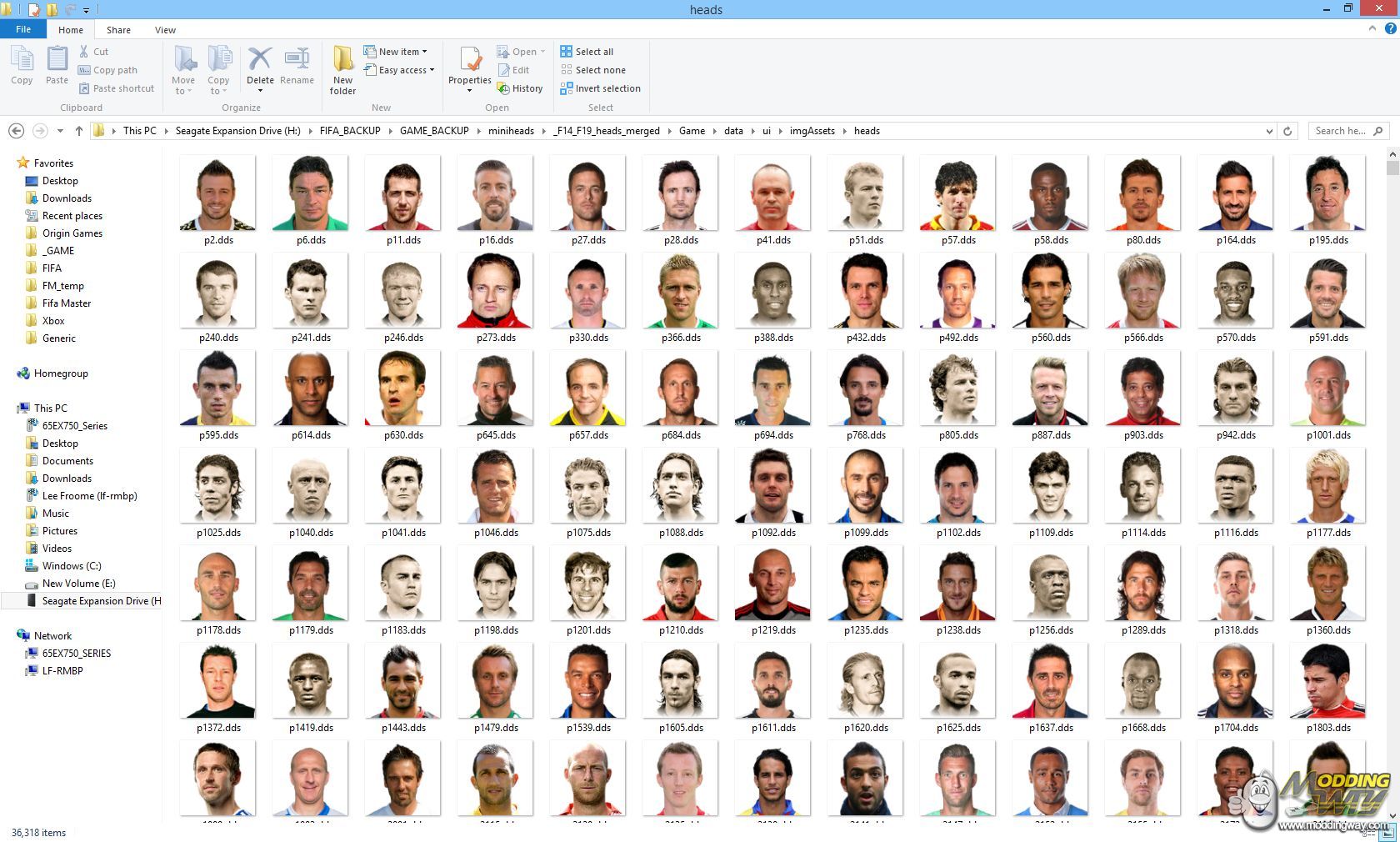Click the History icon in Open group
The image size is (1400, 842).
519,88
